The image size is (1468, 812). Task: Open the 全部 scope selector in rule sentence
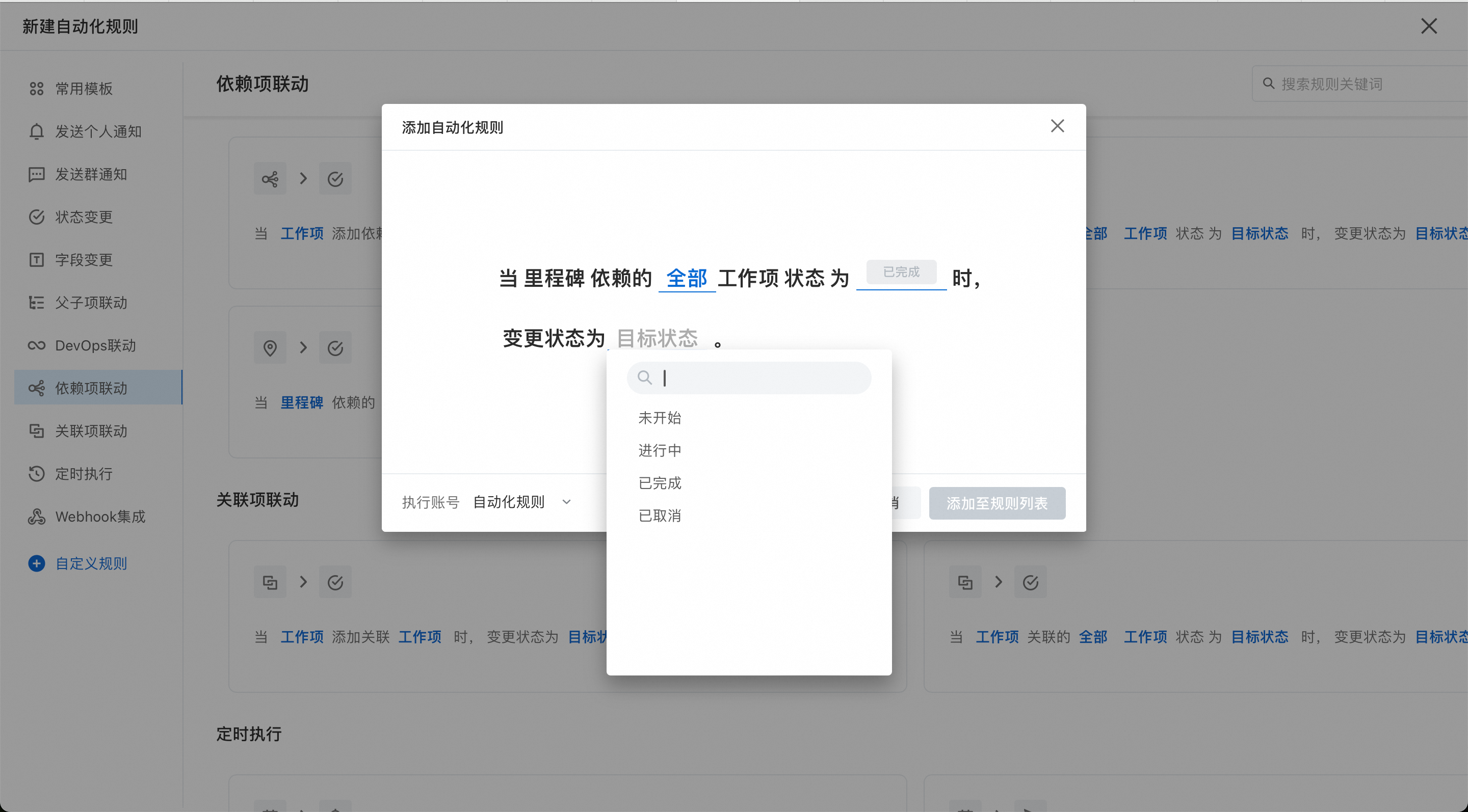[x=687, y=279]
